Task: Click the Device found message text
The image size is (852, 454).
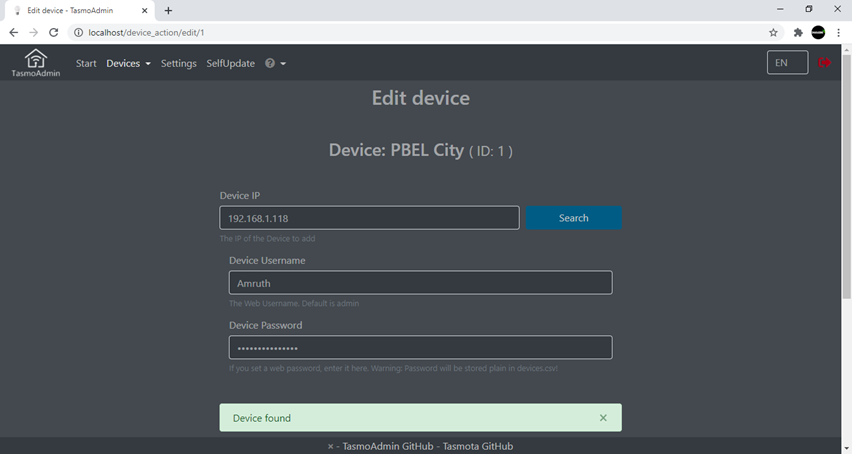Action: 262,418
